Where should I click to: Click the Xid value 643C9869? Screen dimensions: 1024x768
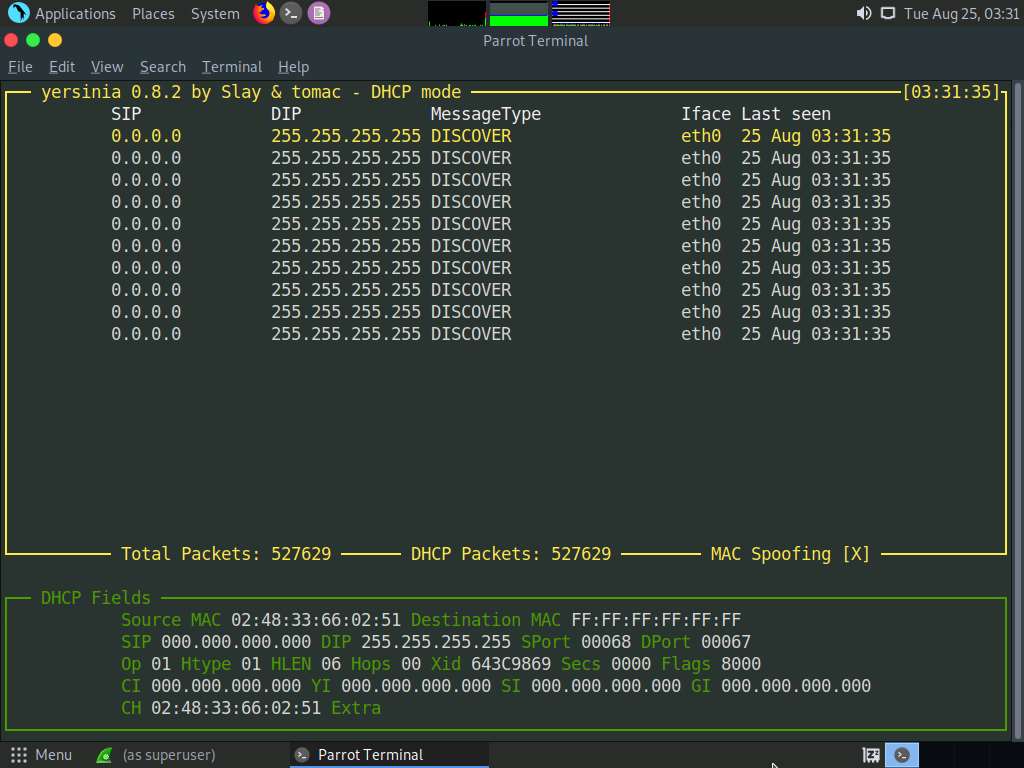click(511, 664)
